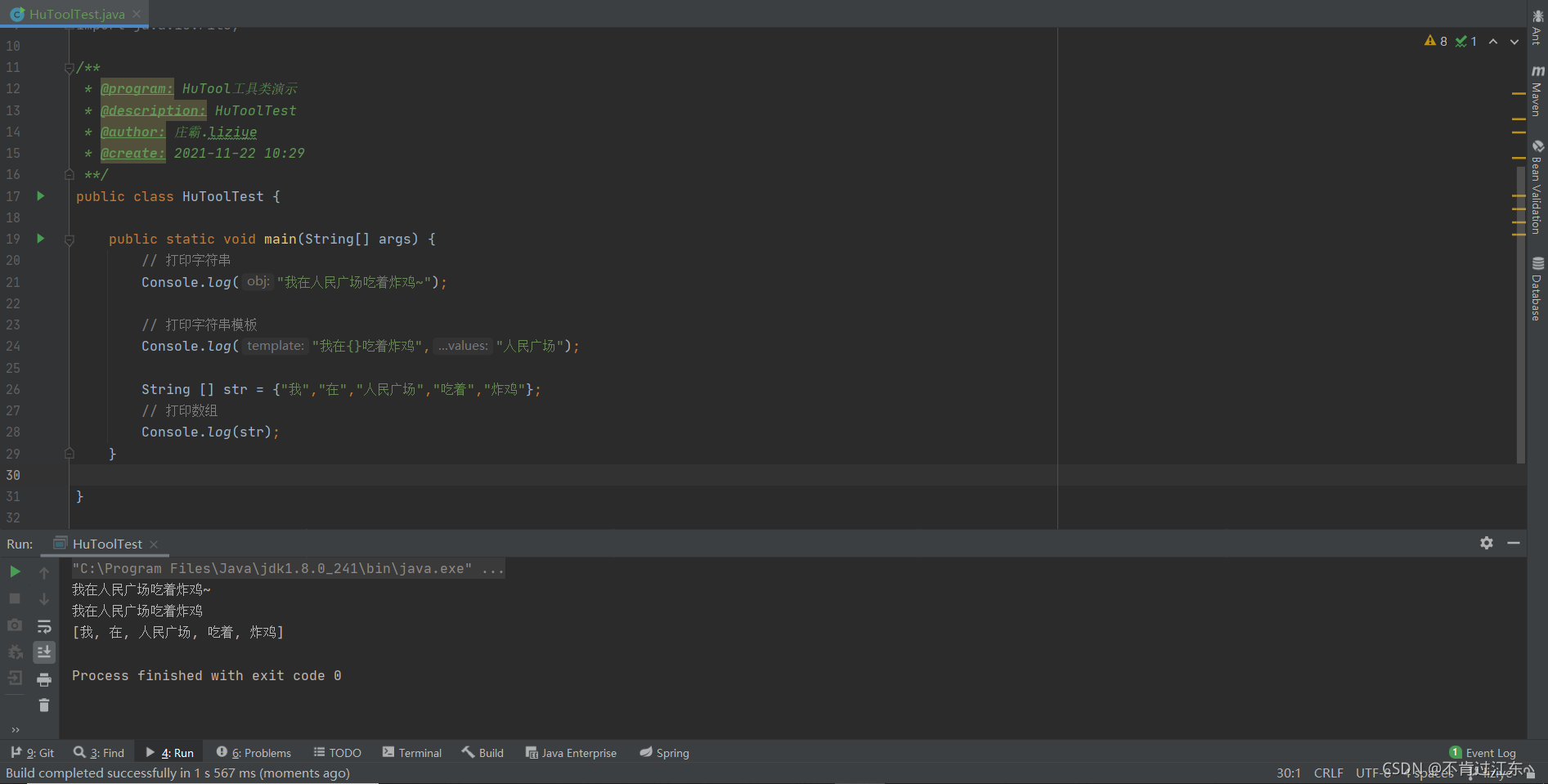This screenshot has width=1548, height=784.
Task: Click the typo check indicator showing 1
Action: tap(1466, 41)
